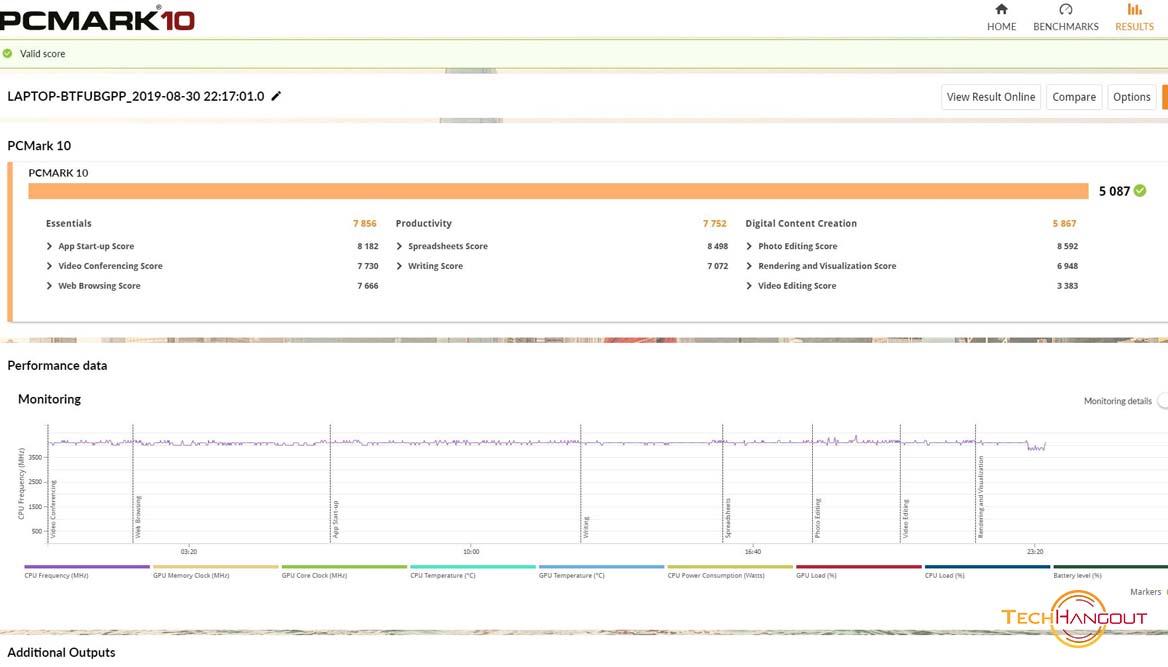Toggle CPU Frequency (MHz) legend series

(x=86, y=571)
